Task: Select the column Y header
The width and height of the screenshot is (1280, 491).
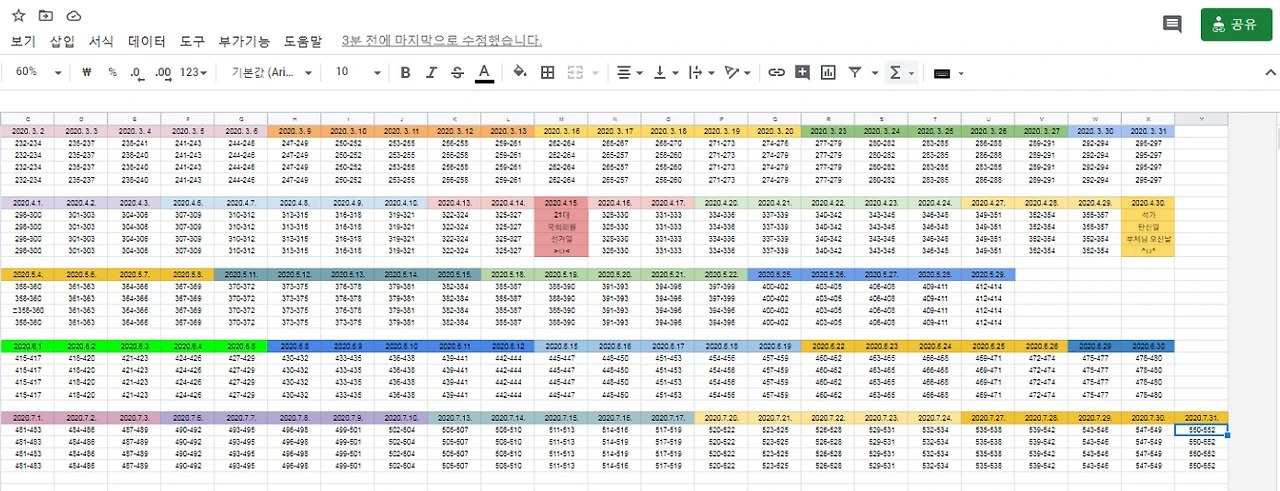Action: 1201,119
